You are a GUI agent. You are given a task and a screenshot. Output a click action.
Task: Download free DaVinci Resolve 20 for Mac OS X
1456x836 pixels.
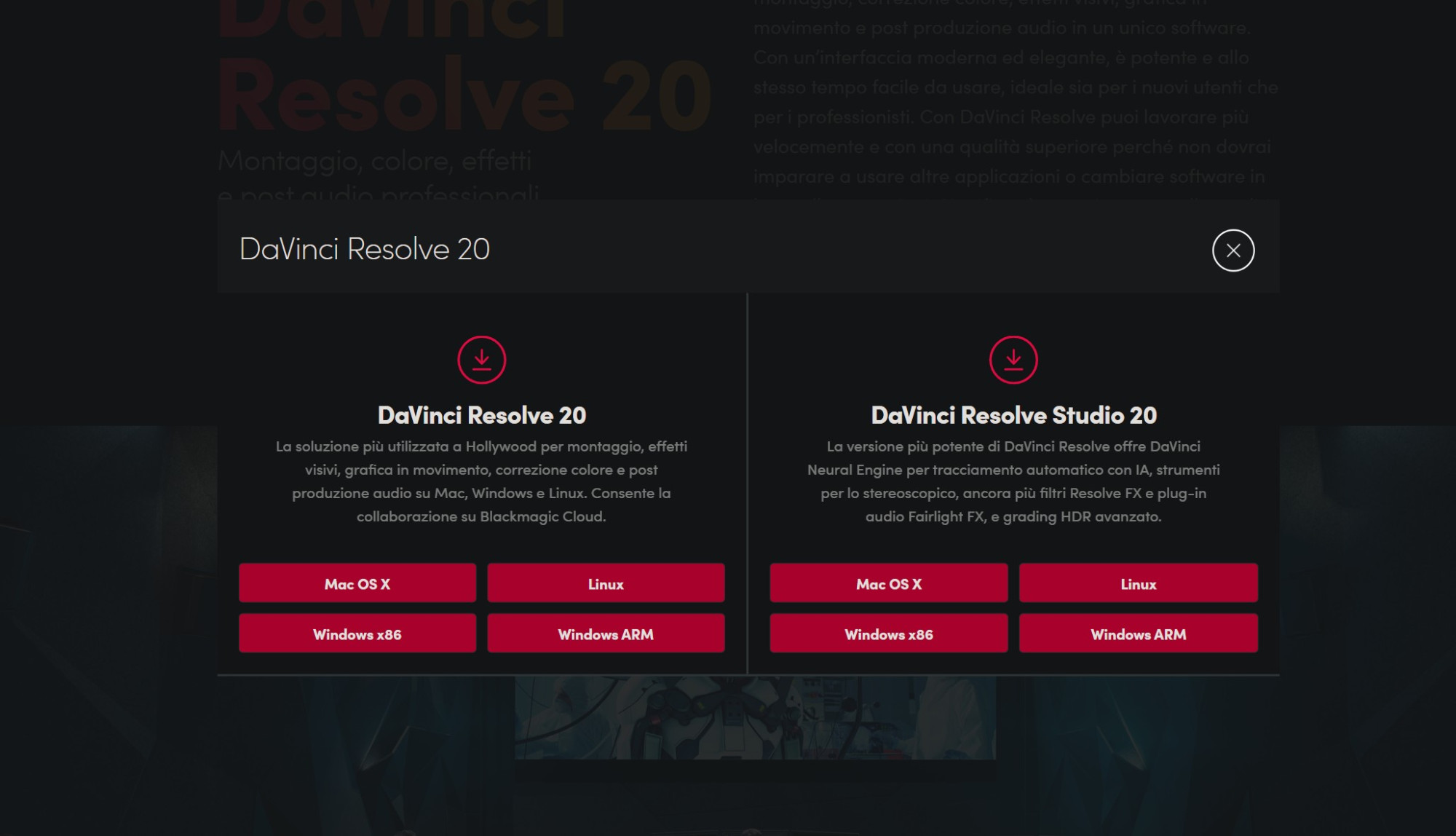[x=357, y=583]
